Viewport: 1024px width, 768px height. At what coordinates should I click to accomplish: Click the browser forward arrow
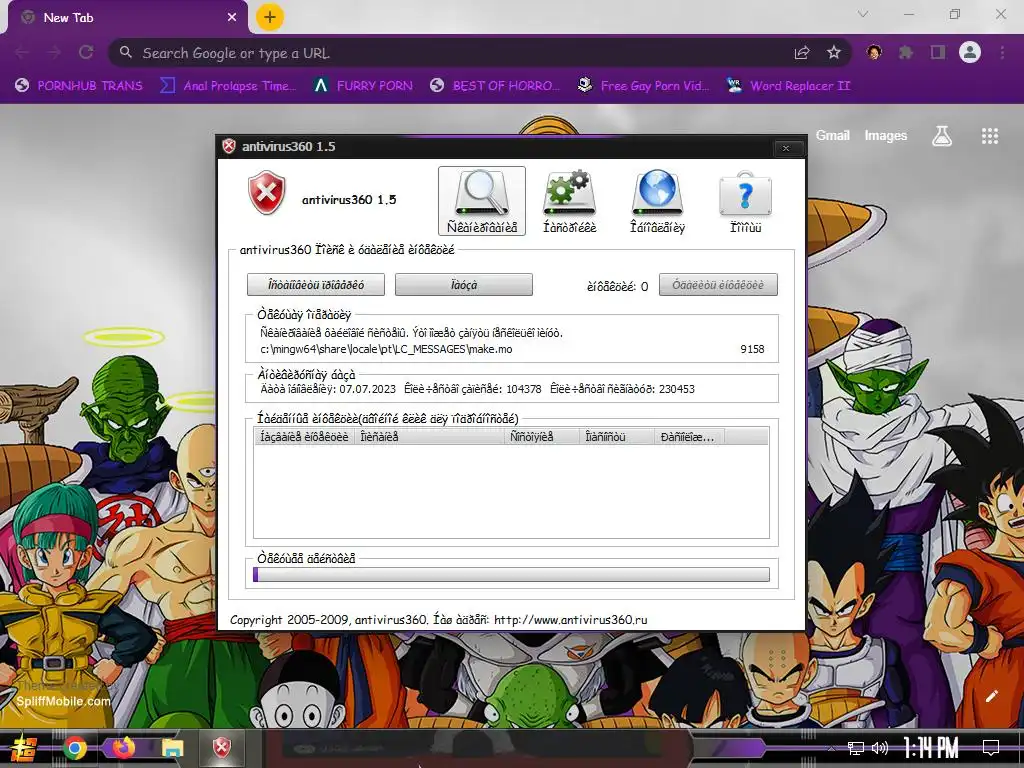click(54, 52)
